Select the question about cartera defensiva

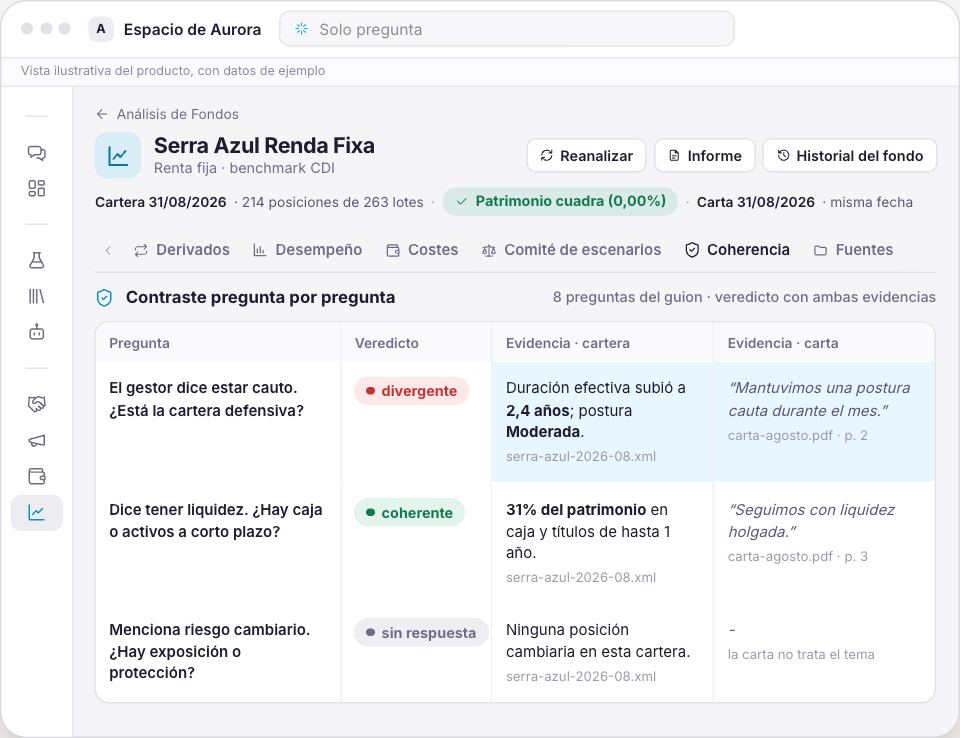coord(206,399)
